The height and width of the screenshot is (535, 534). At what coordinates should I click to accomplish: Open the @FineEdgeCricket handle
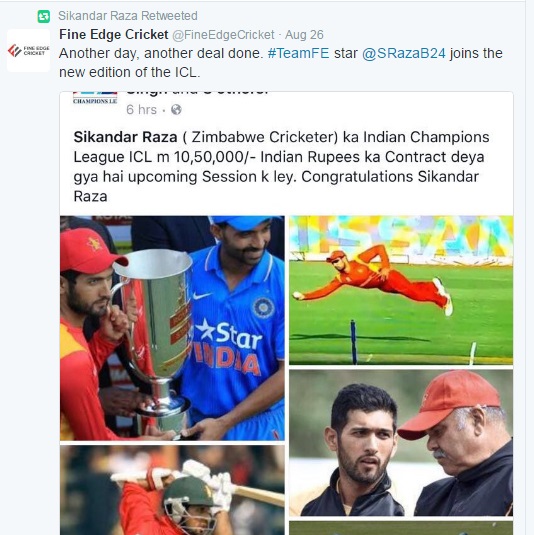pyautogui.click(x=223, y=35)
